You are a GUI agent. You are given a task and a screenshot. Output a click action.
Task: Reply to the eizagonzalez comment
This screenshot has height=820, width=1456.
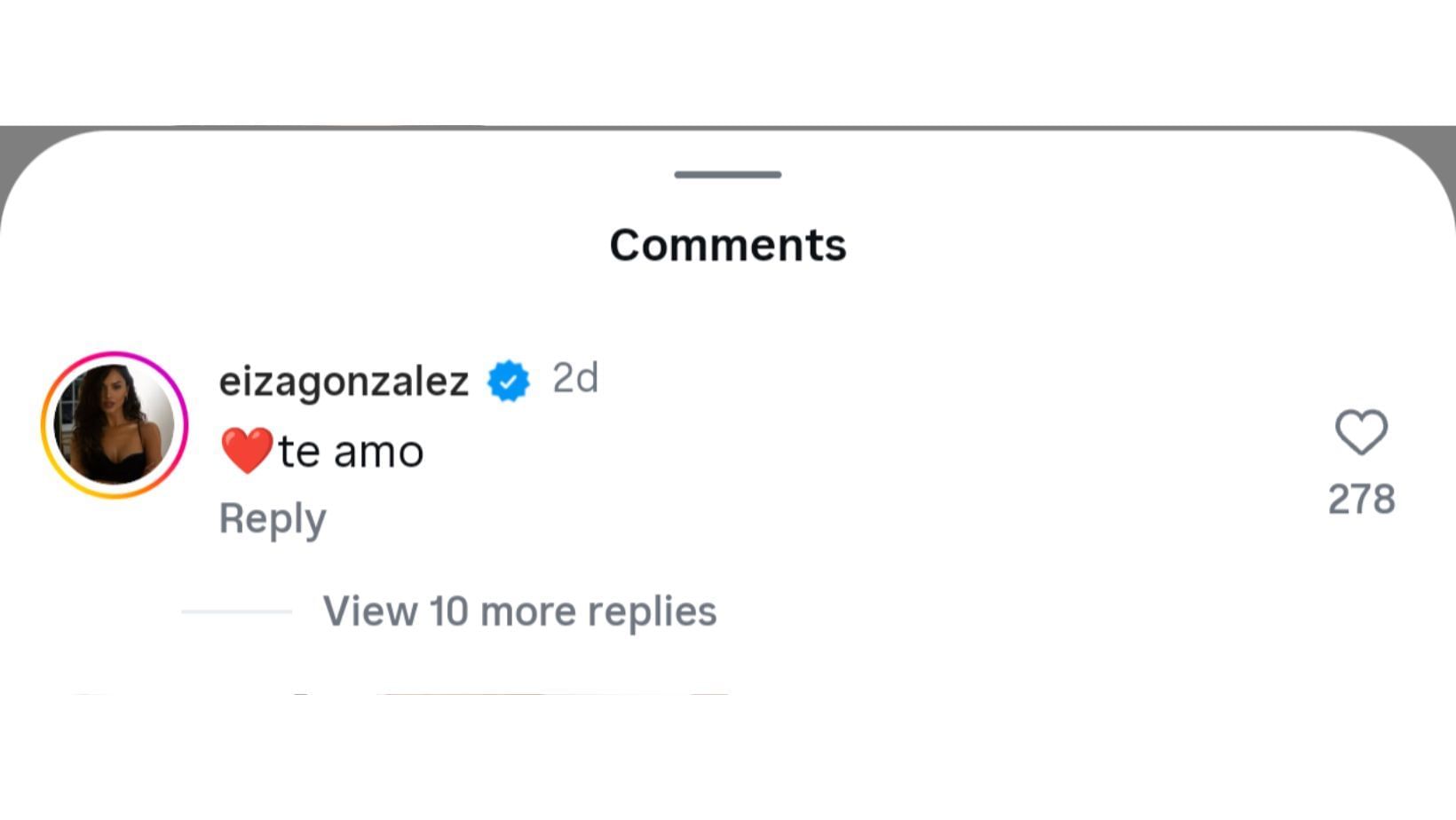[273, 518]
